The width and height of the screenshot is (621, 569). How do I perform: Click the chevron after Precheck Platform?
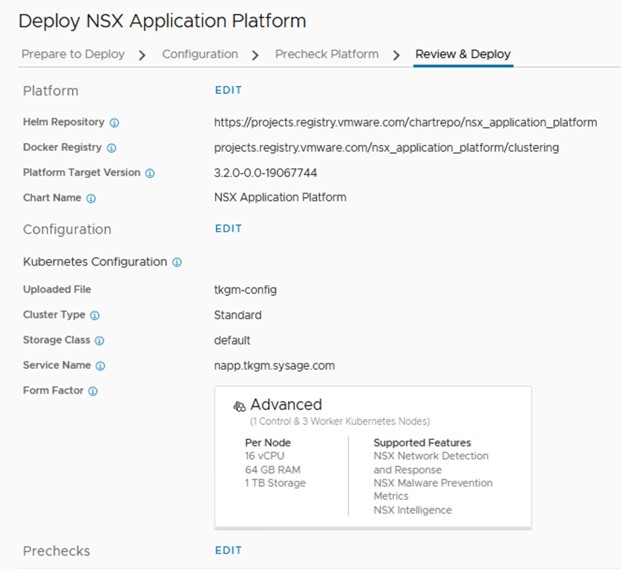(397, 54)
